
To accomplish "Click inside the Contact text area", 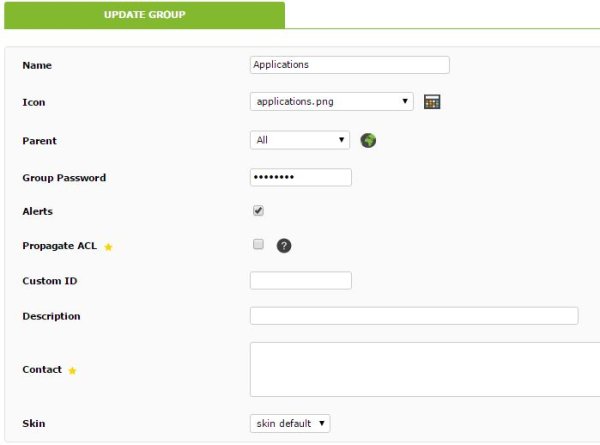I will [425, 369].
